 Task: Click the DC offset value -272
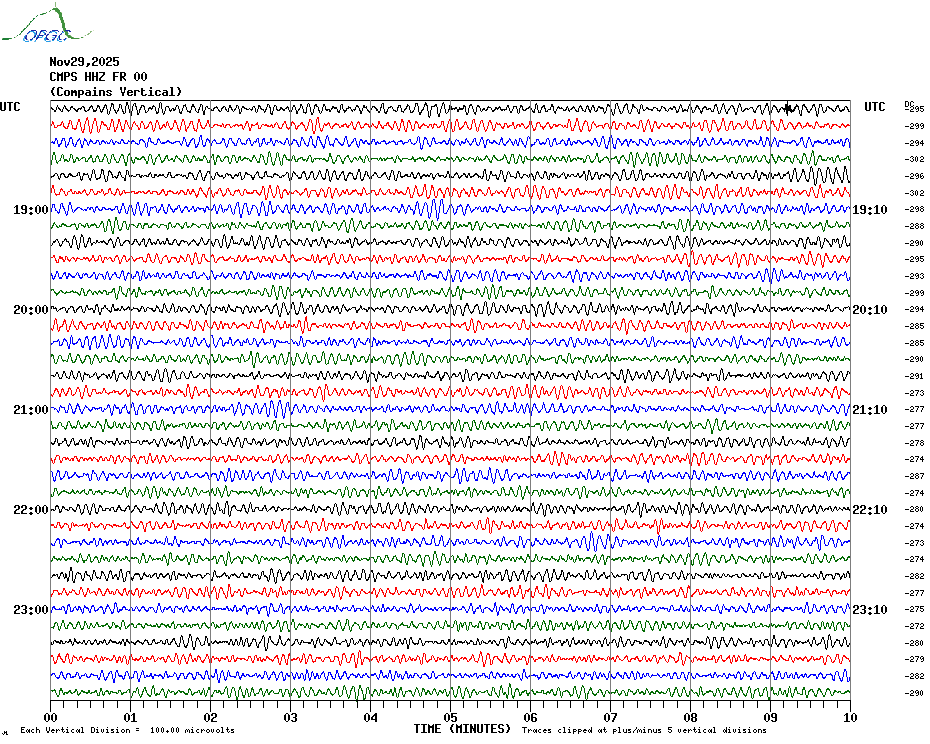click(x=915, y=627)
